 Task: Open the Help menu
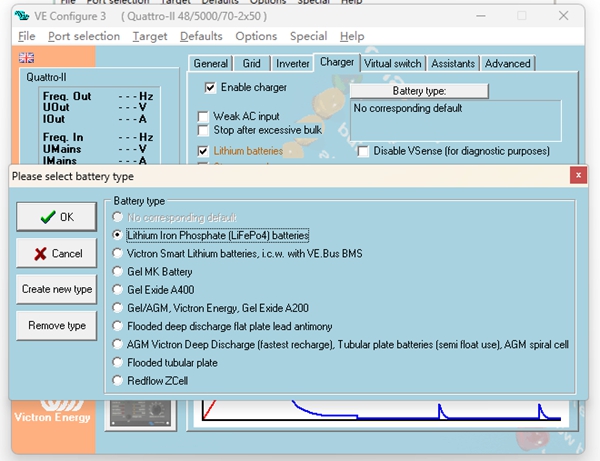[352, 36]
